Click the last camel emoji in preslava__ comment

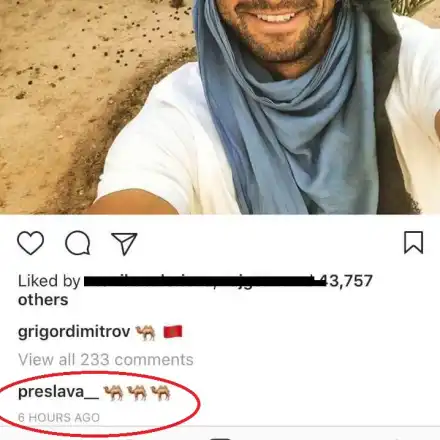tap(161, 392)
